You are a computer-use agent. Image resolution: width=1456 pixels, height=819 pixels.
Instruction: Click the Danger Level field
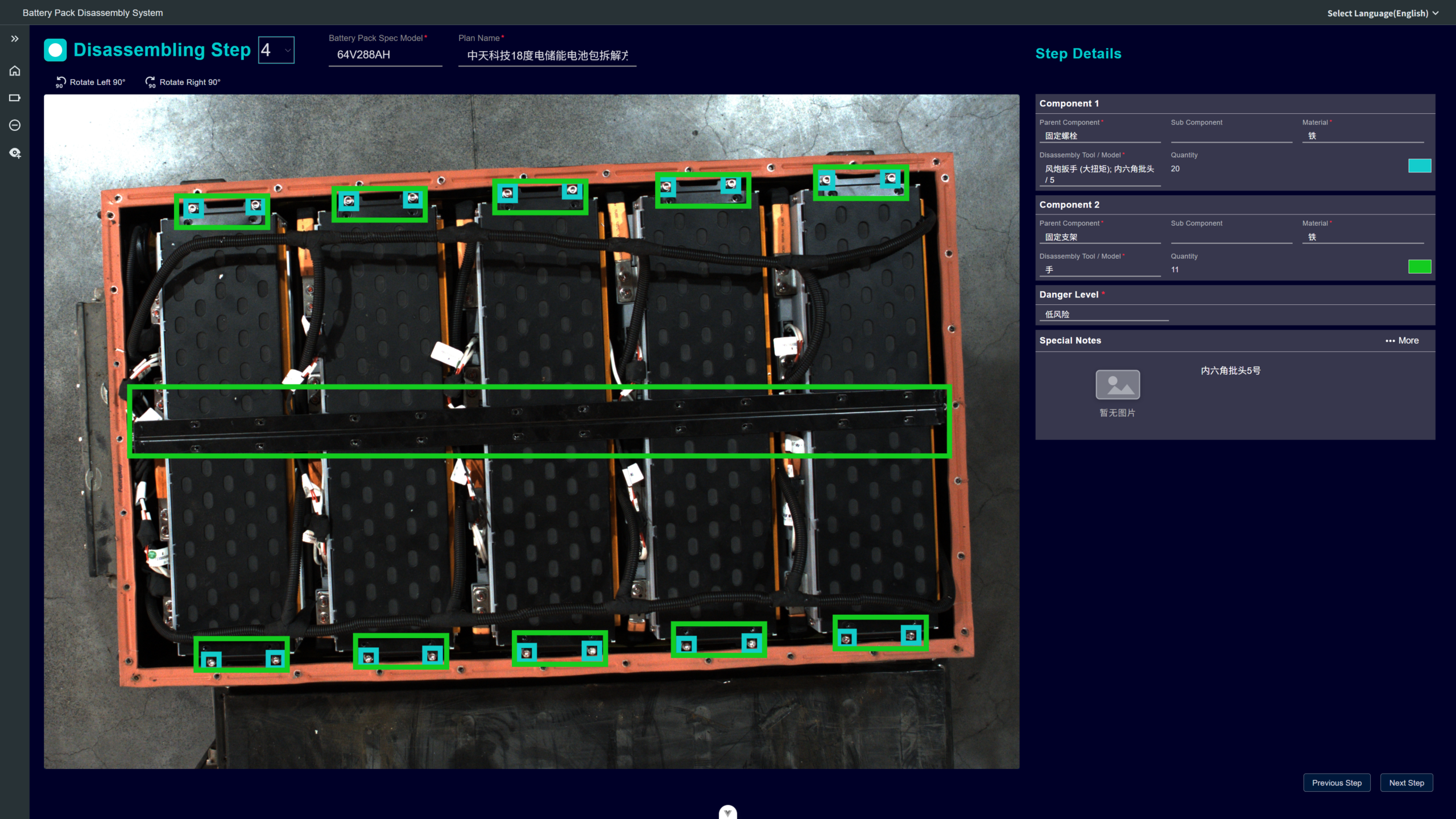pos(1103,315)
